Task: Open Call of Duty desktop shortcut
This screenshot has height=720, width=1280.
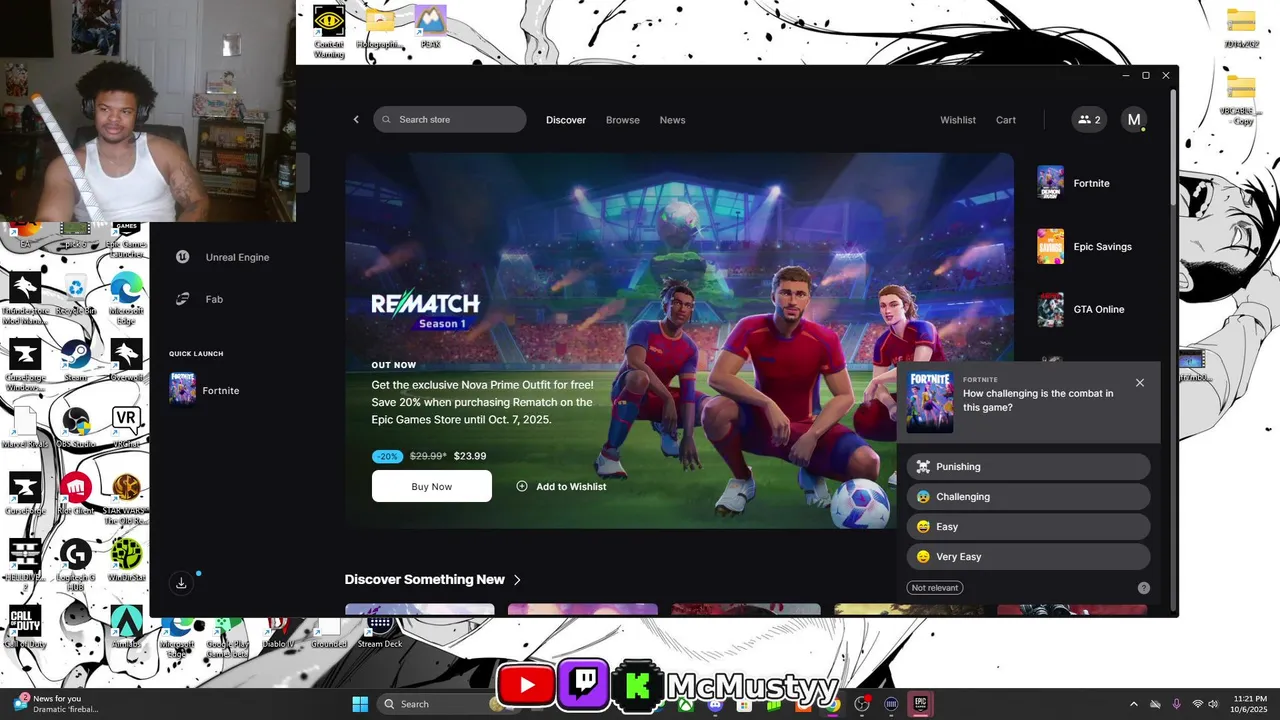Action: pos(25,626)
